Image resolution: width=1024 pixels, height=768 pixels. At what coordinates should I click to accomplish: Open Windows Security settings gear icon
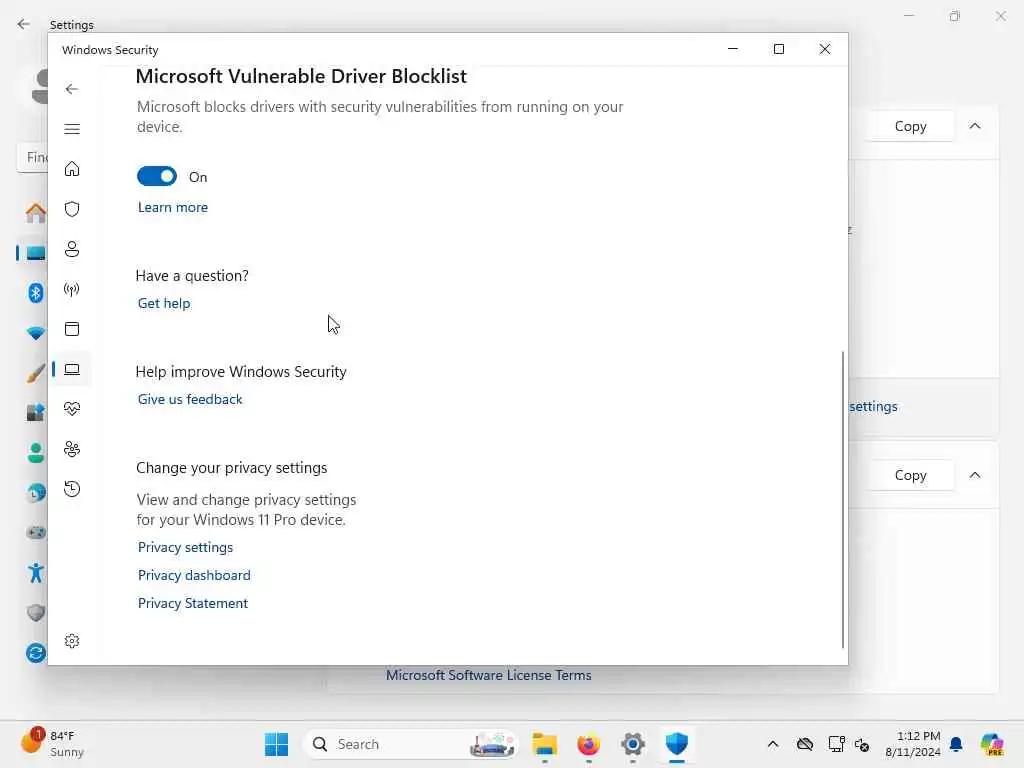point(72,641)
